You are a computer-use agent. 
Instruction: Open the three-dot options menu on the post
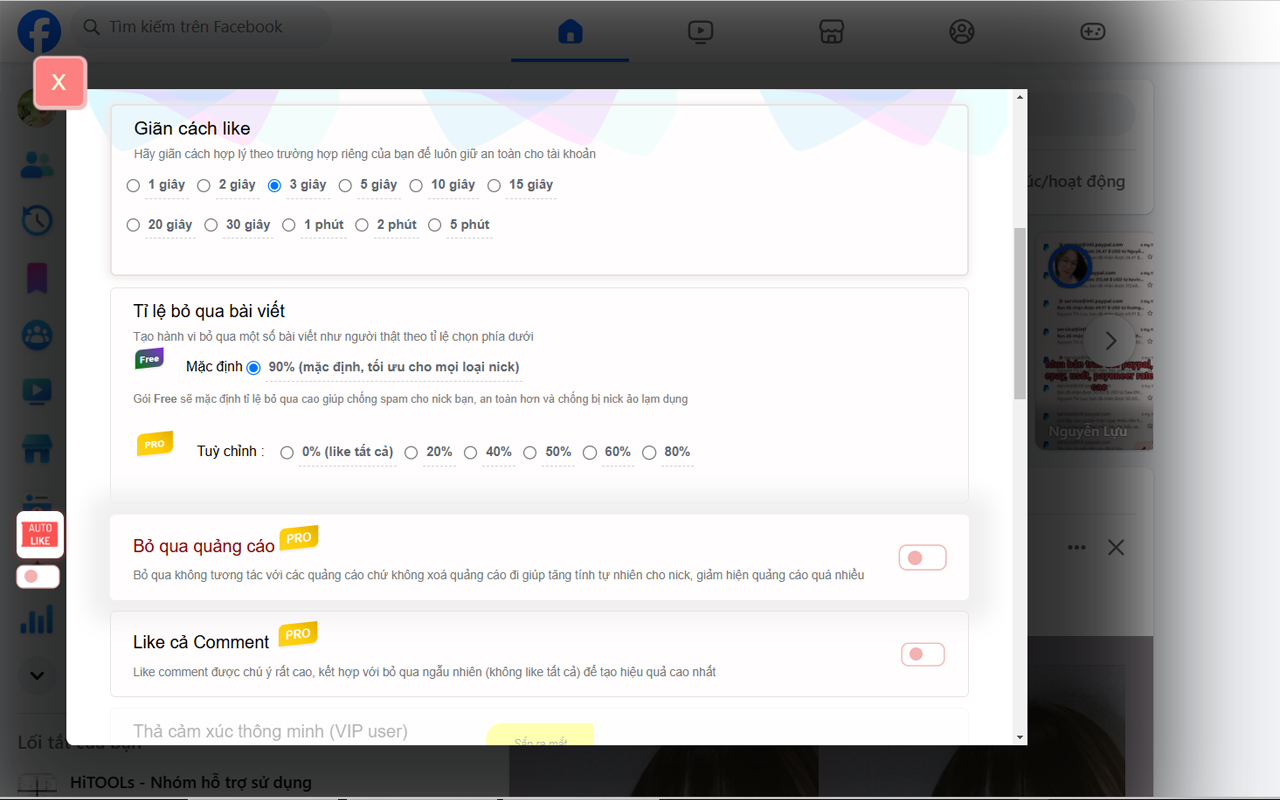pyautogui.click(x=1076, y=547)
